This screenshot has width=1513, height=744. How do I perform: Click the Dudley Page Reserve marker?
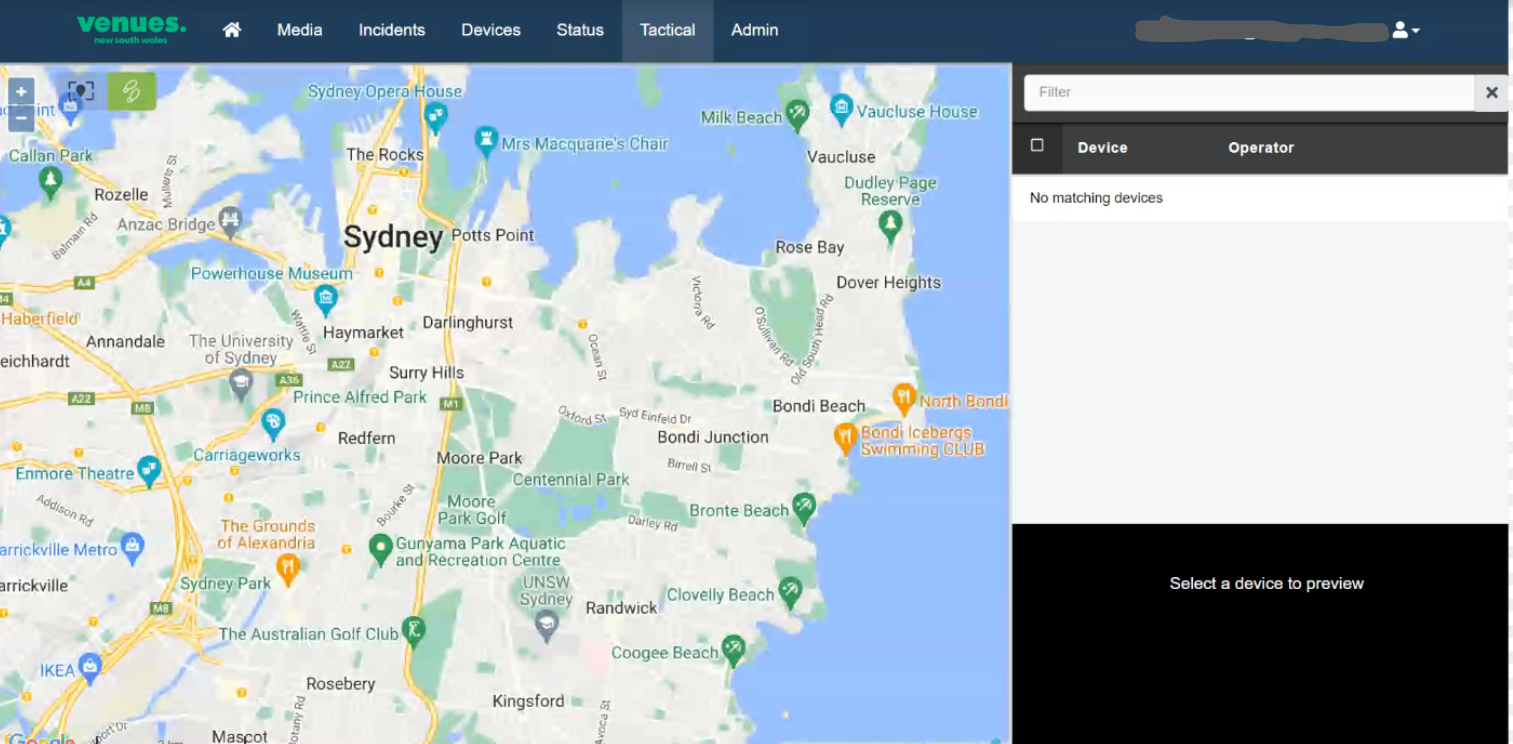890,226
